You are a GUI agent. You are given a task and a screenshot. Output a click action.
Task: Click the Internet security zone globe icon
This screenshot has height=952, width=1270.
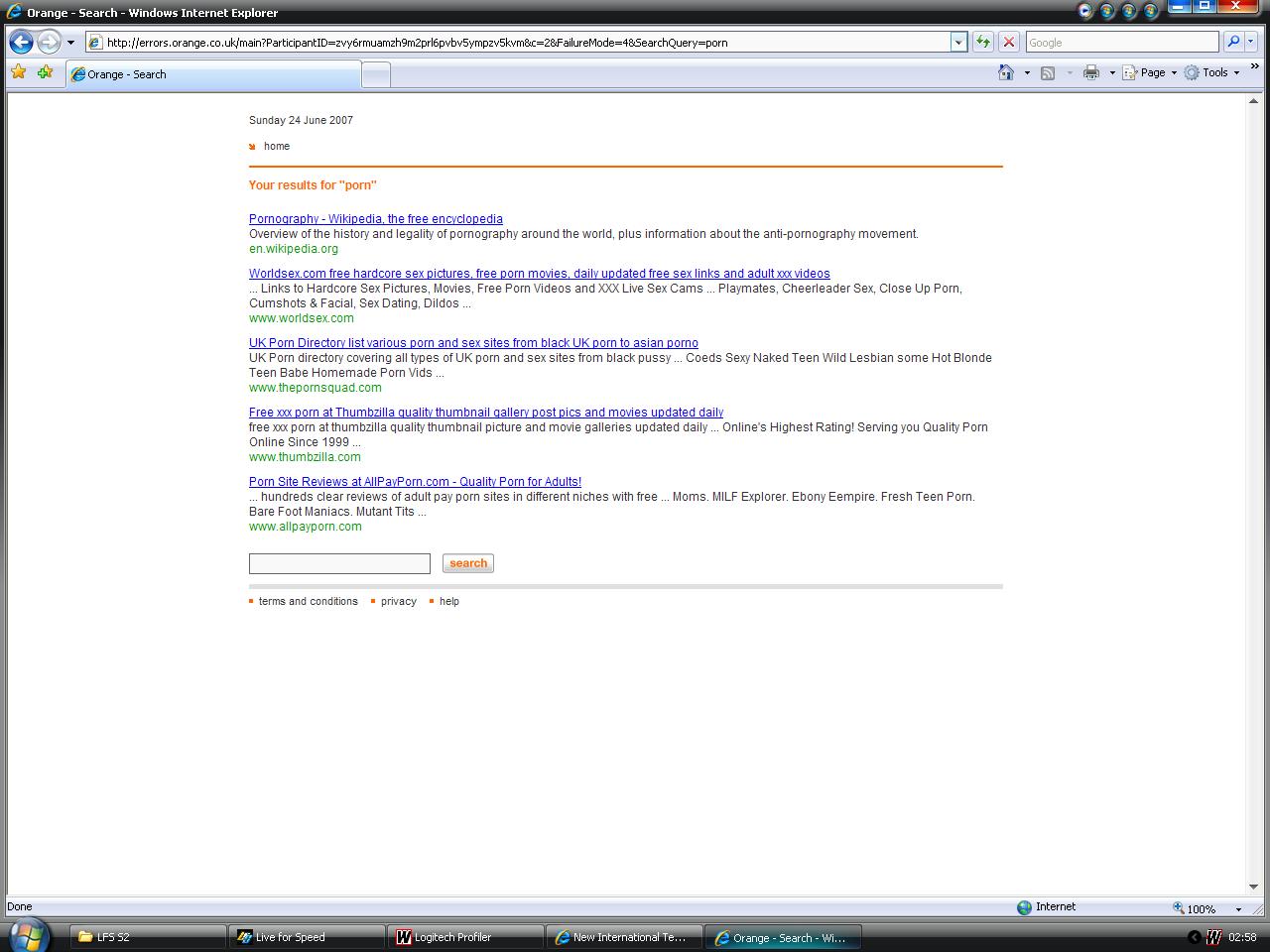(x=1024, y=907)
